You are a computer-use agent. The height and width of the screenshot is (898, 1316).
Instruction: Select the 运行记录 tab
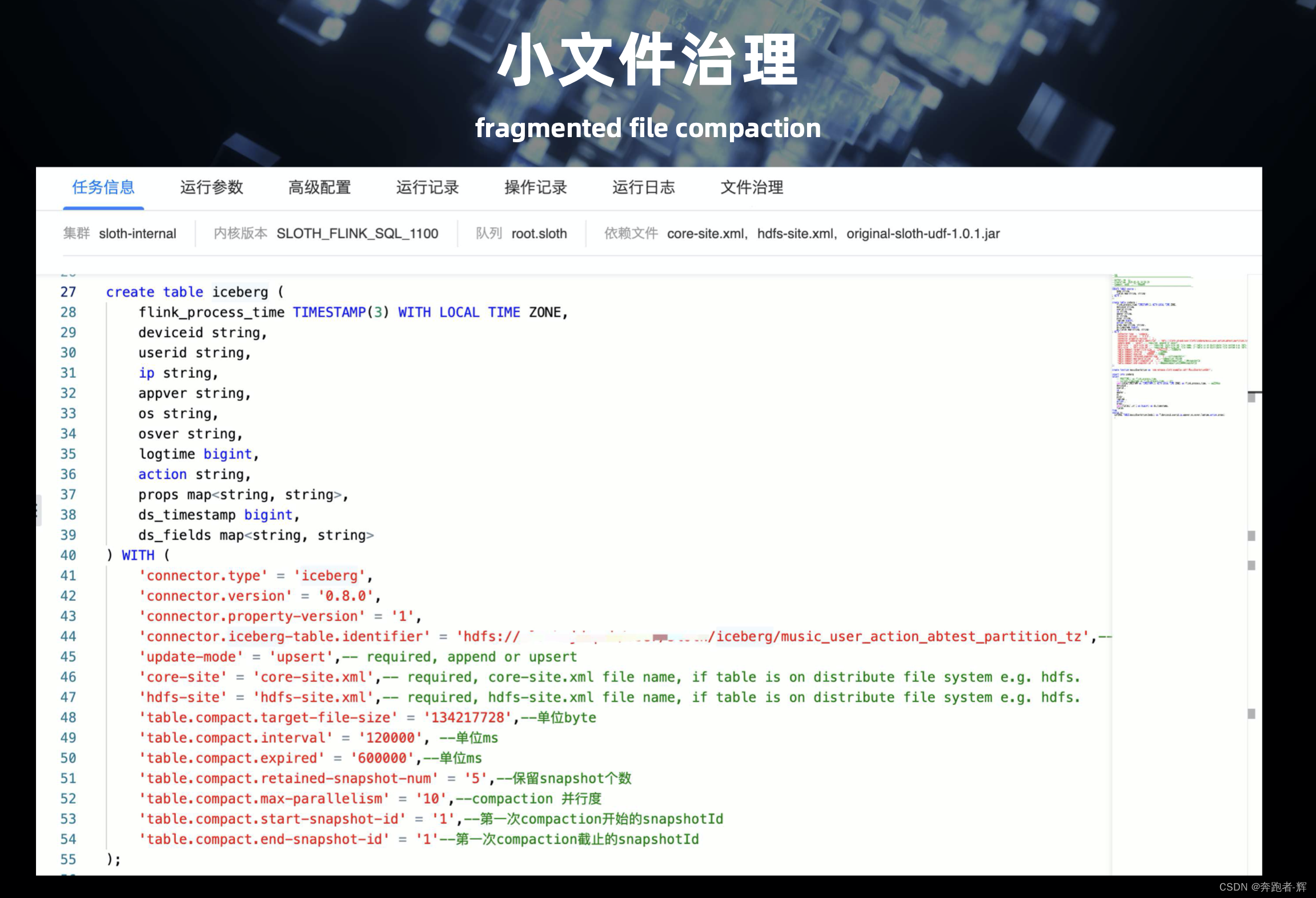tap(427, 187)
